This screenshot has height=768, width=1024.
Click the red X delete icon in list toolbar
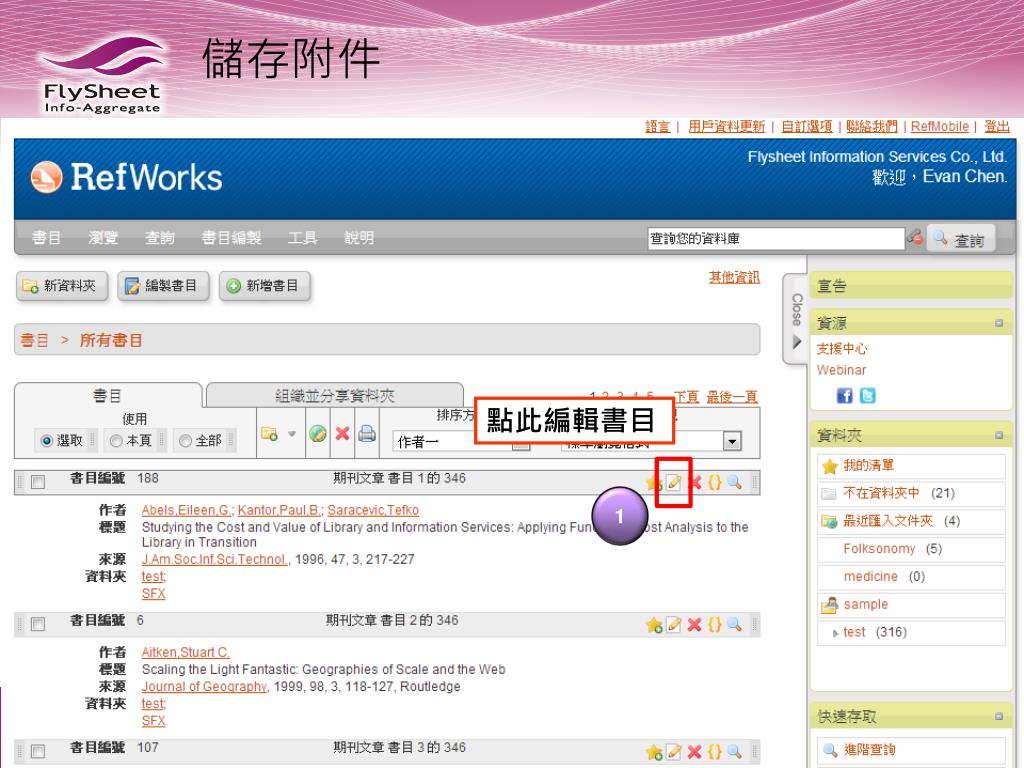(x=342, y=433)
